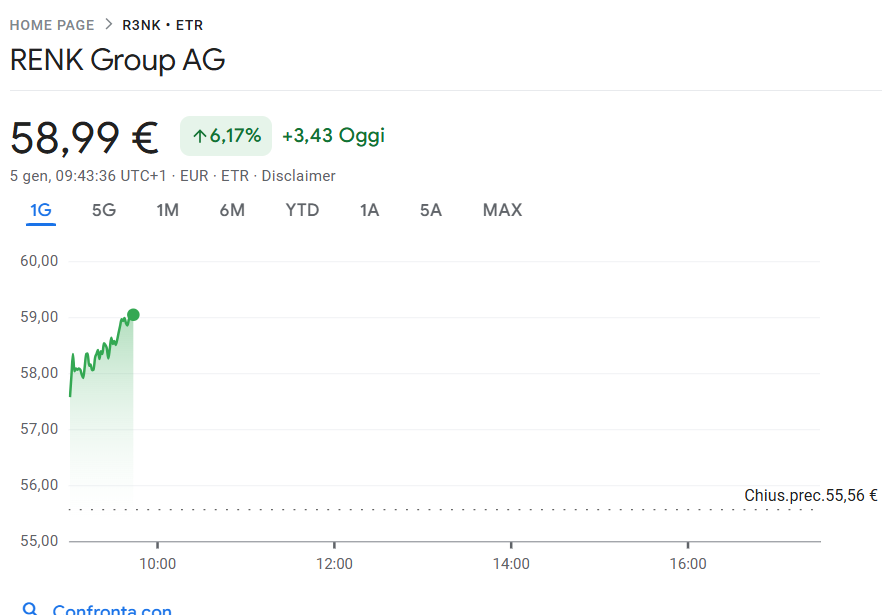
Task: Select the 1G time range tab
Action: pos(41,210)
